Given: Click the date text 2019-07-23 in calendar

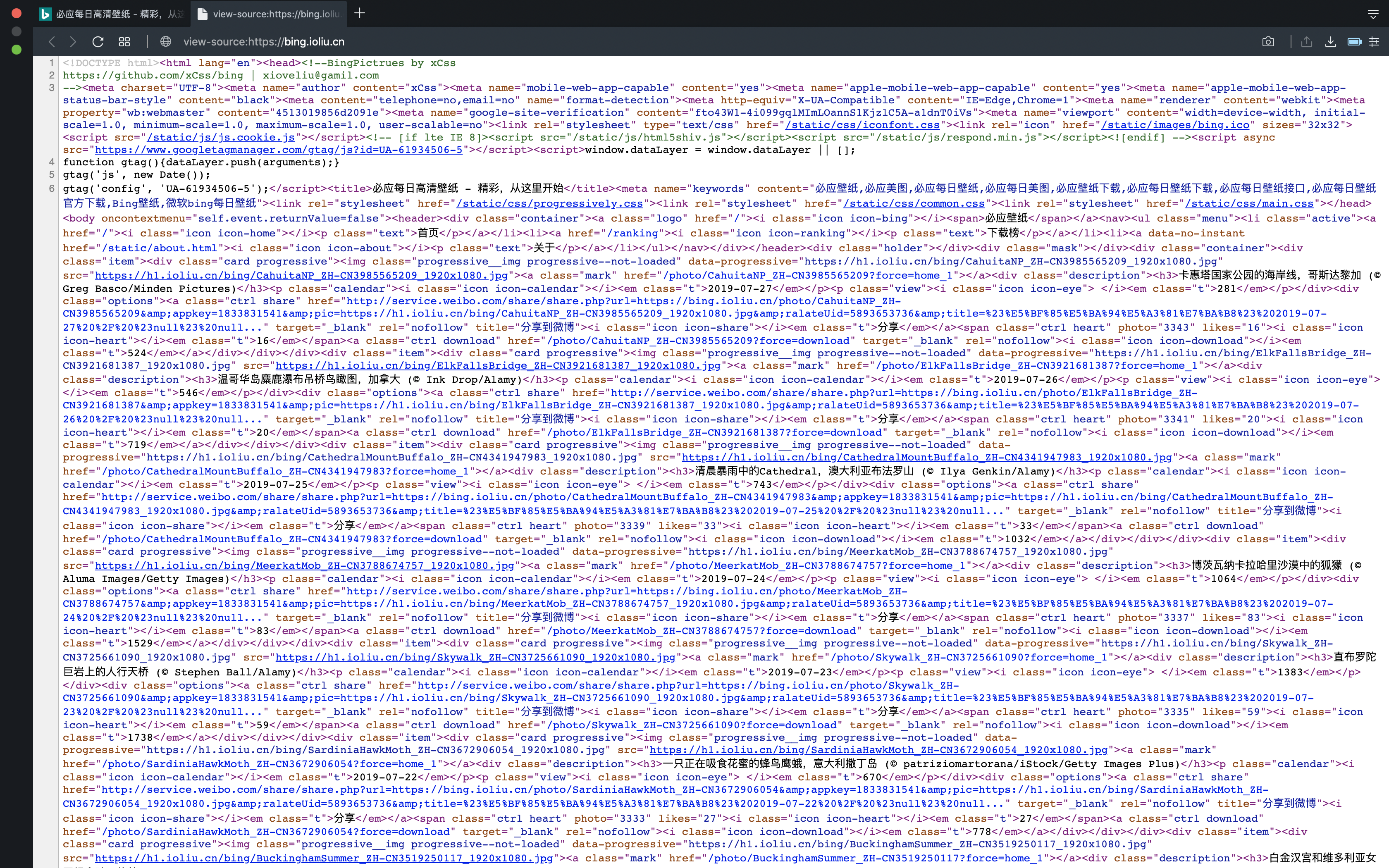Looking at the screenshot, I should (x=800, y=672).
